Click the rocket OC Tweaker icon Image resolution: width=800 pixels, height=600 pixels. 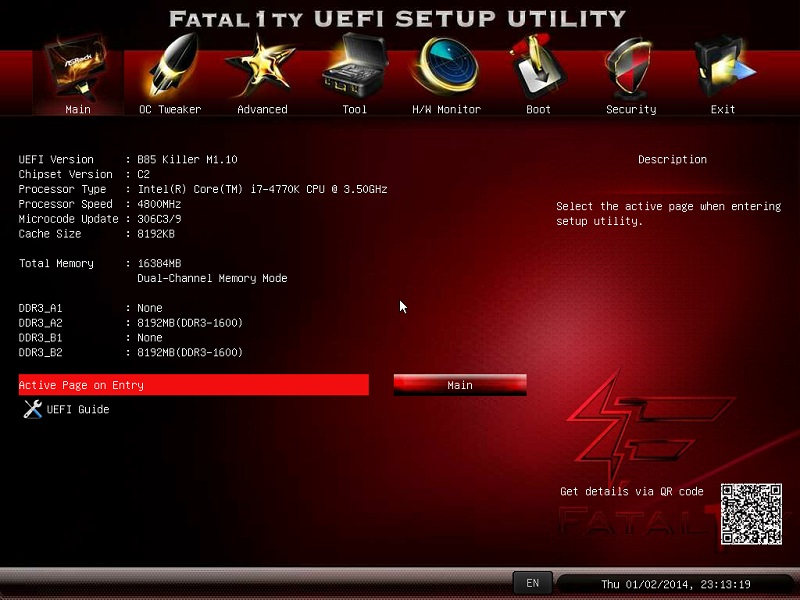pos(173,66)
